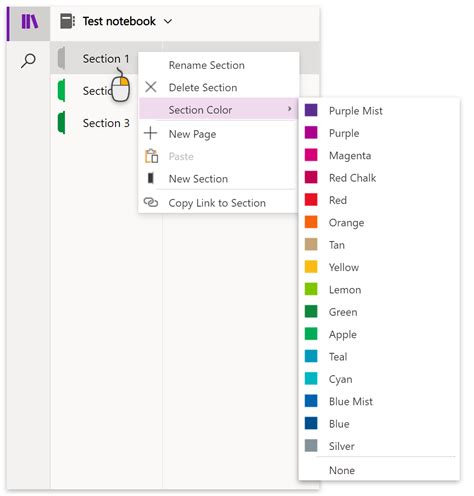This screenshot has width=474, height=496.
Task: Click the X icon for Delete Section
Action: (151, 87)
